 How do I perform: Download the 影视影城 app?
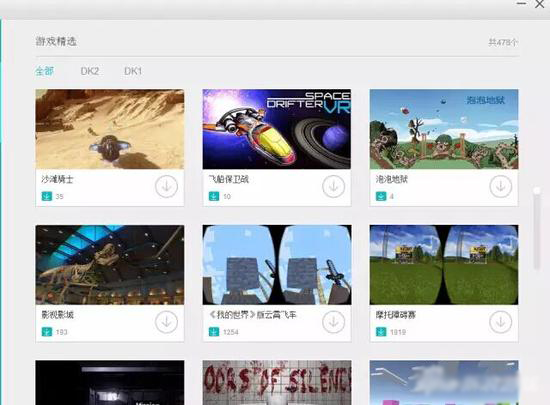[166, 322]
